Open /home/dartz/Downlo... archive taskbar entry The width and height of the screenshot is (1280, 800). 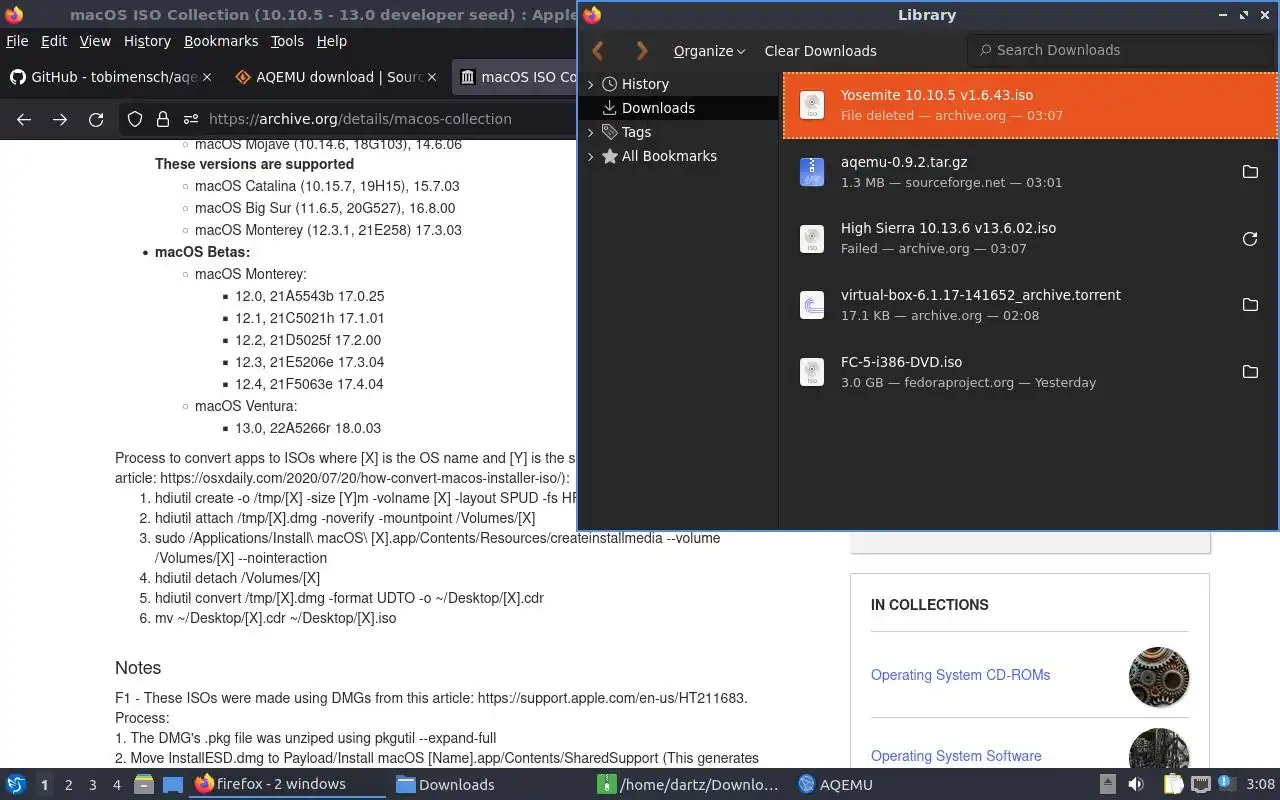tap(688, 785)
